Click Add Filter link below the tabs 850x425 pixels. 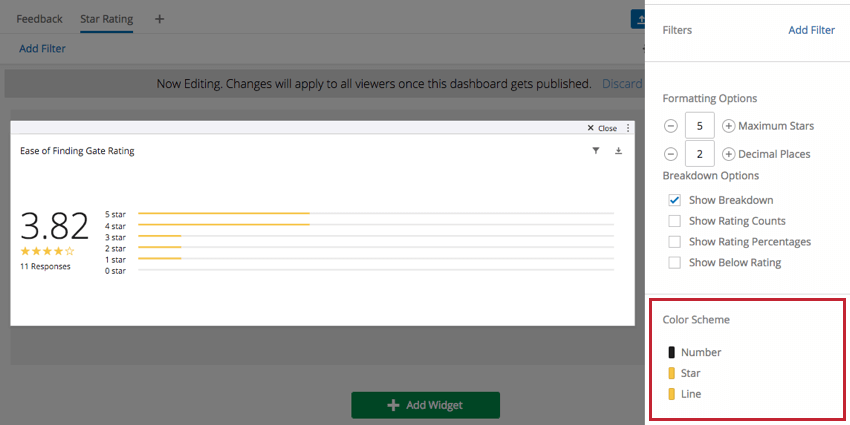click(42, 49)
